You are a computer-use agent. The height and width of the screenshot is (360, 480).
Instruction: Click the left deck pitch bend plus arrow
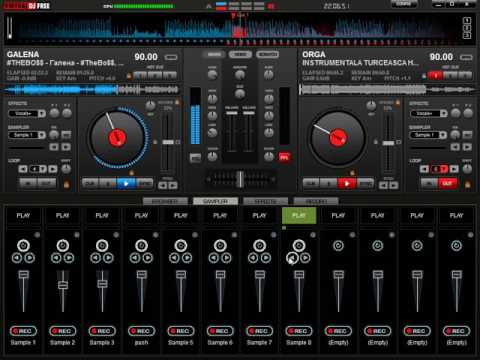(x=173, y=185)
